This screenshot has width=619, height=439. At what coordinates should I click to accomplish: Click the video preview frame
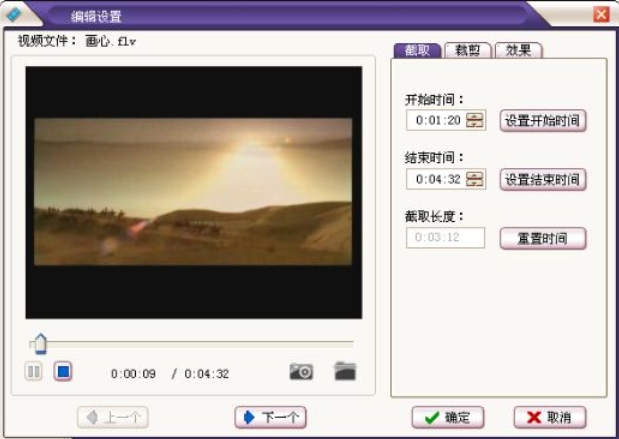point(193,192)
